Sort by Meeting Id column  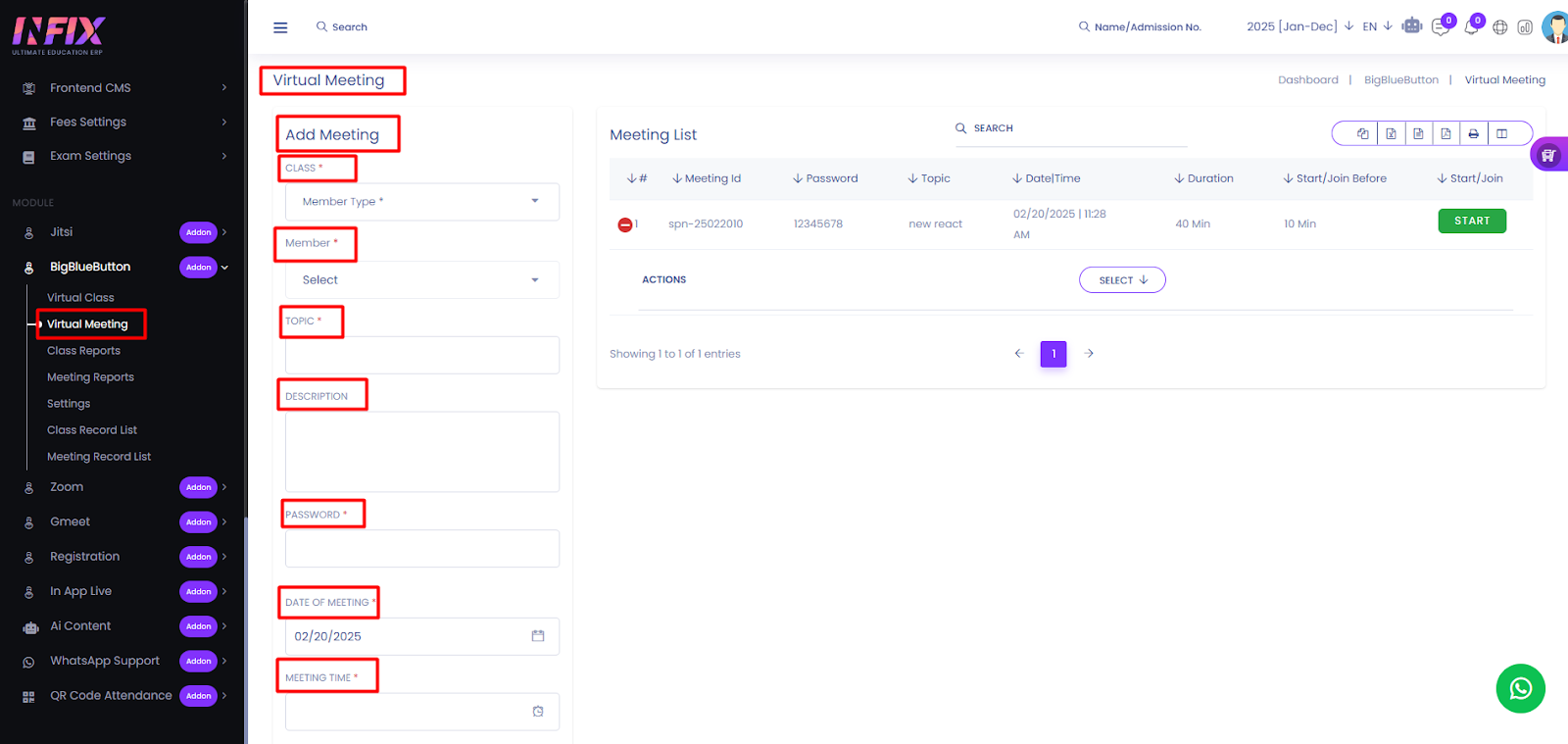pyautogui.click(x=707, y=178)
